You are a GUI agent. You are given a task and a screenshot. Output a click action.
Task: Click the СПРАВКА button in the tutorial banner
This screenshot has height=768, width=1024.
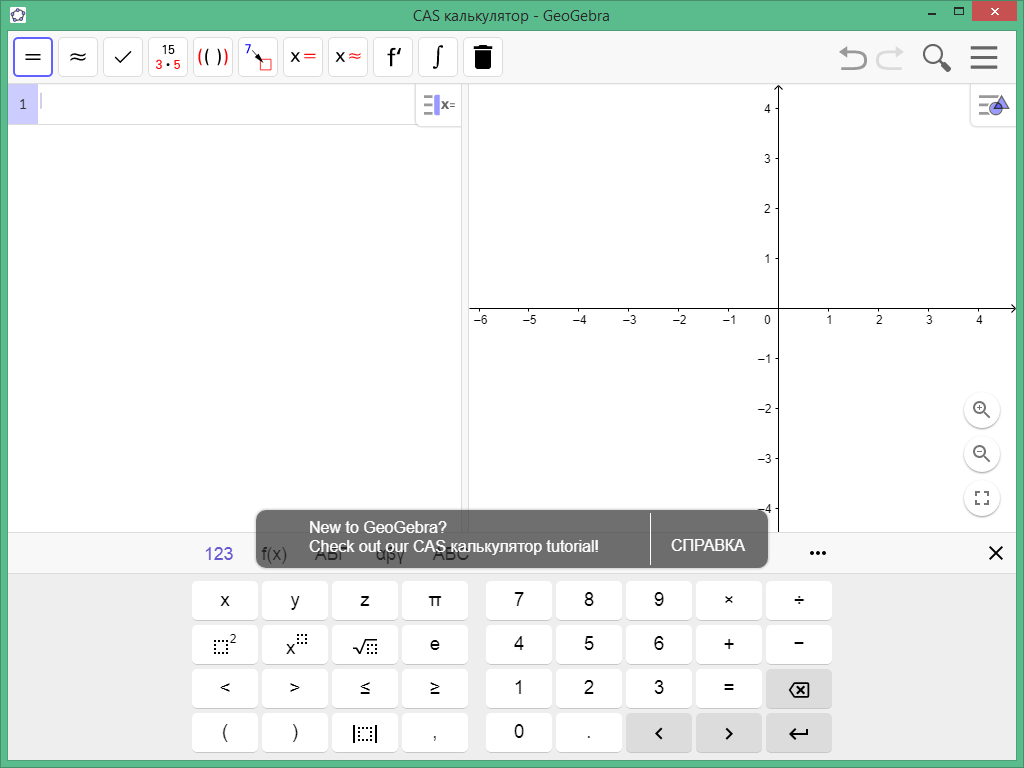[708, 545]
